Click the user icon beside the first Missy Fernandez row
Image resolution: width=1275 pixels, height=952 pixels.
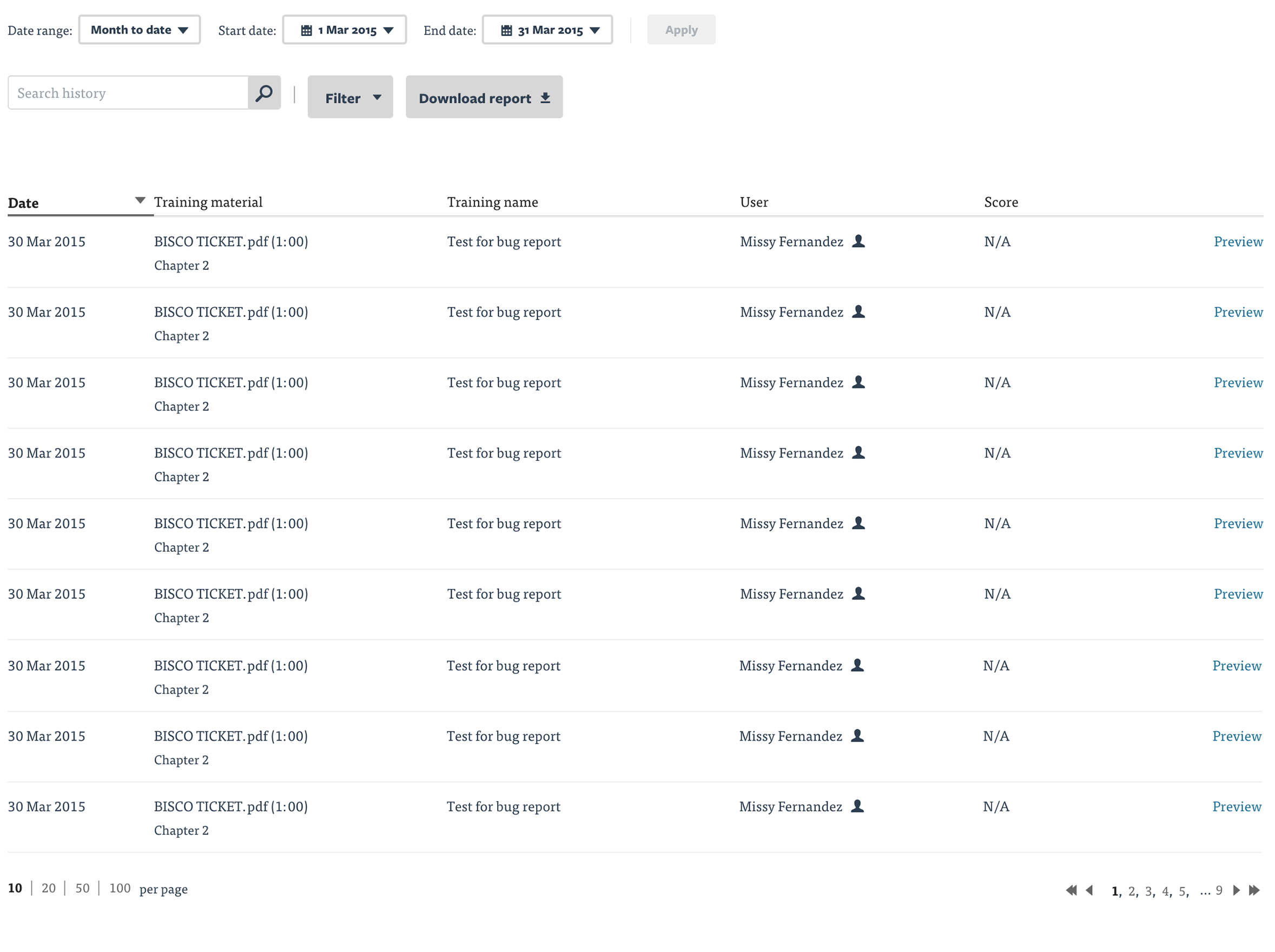pos(858,241)
